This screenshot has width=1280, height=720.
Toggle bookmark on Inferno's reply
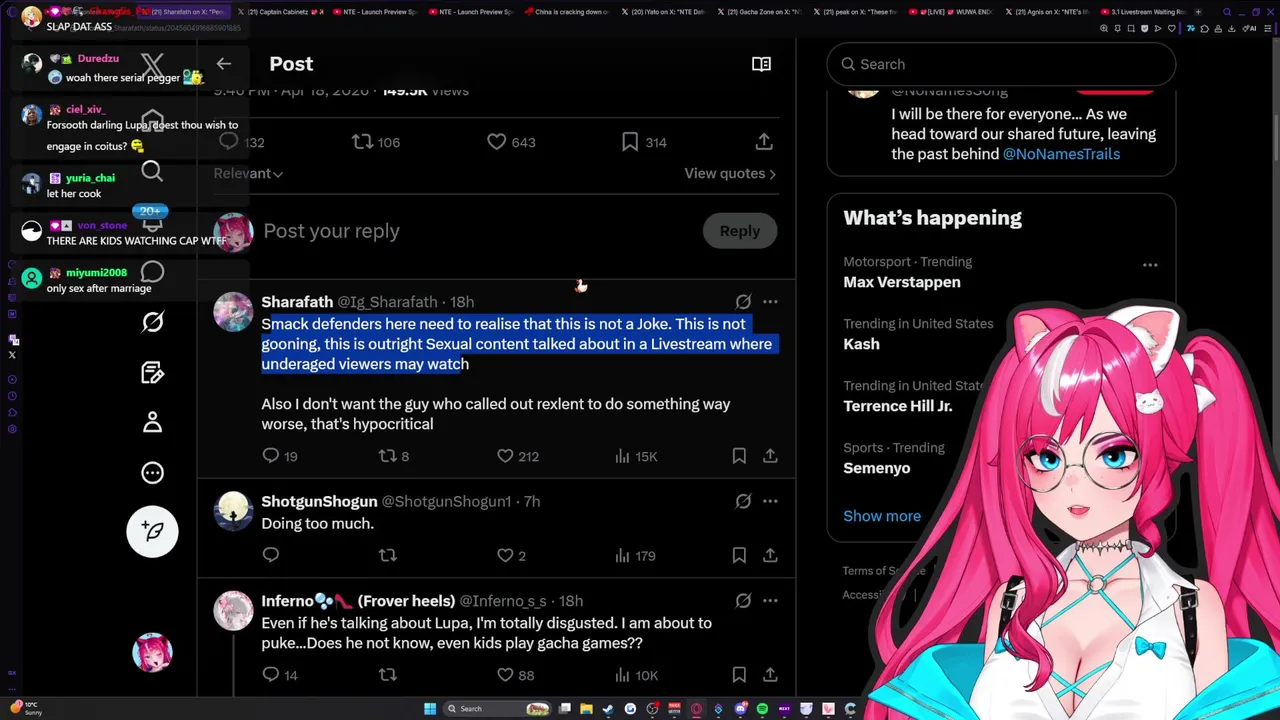coord(739,675)
